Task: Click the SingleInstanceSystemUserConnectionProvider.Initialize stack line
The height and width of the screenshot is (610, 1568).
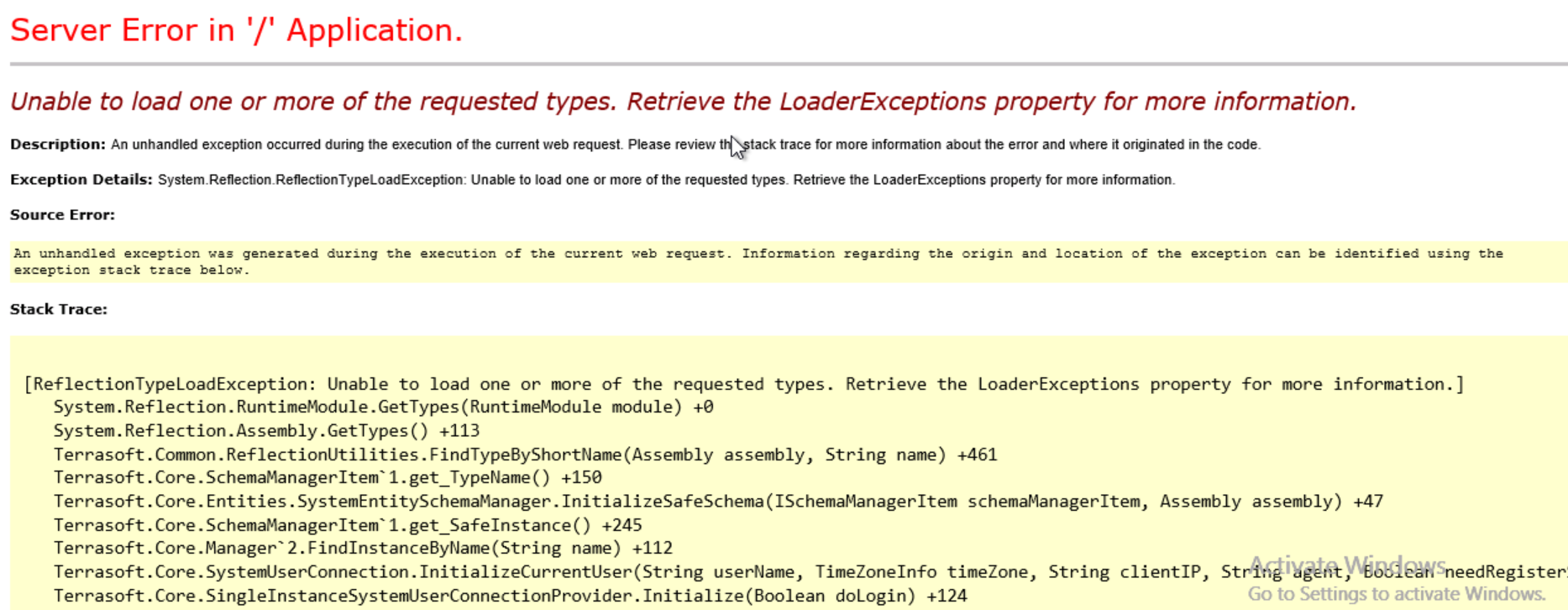Action: tap(511, 596)
